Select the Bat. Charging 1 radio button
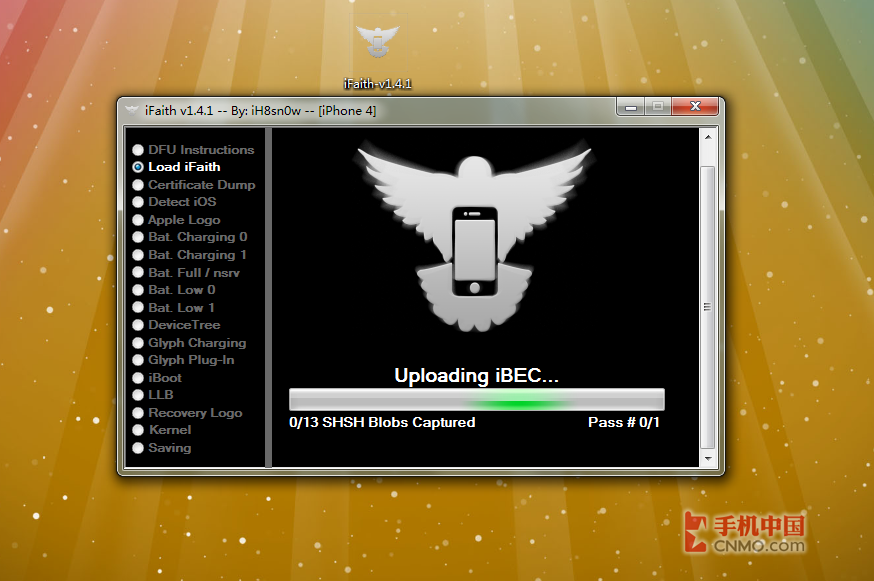This screenshot has width=874, height=581. click(138, 255)
